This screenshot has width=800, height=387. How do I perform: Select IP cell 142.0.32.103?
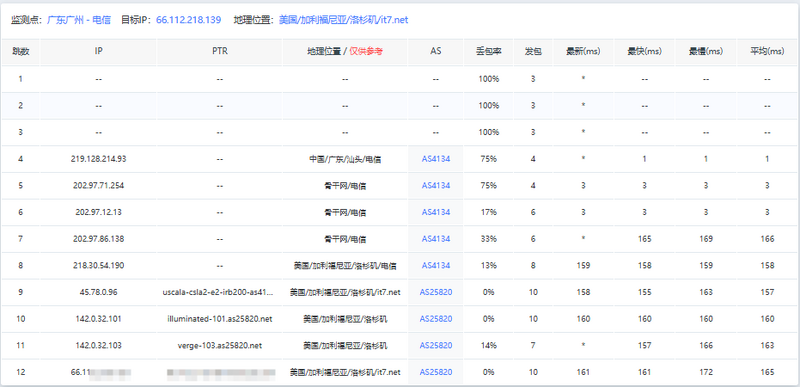(98, 345)
